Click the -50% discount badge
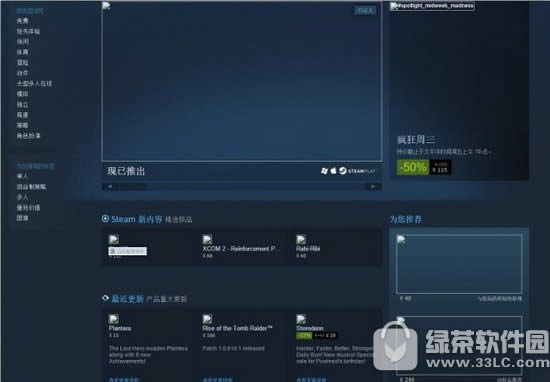 (x=413, y=167)
